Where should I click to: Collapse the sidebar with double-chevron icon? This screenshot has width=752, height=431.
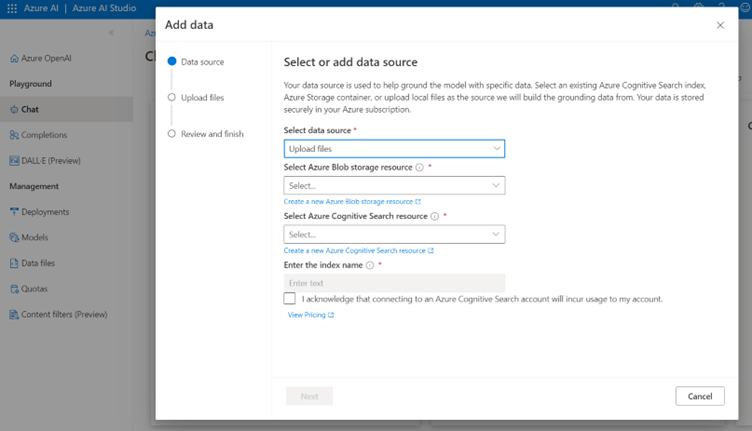point(111,33)
